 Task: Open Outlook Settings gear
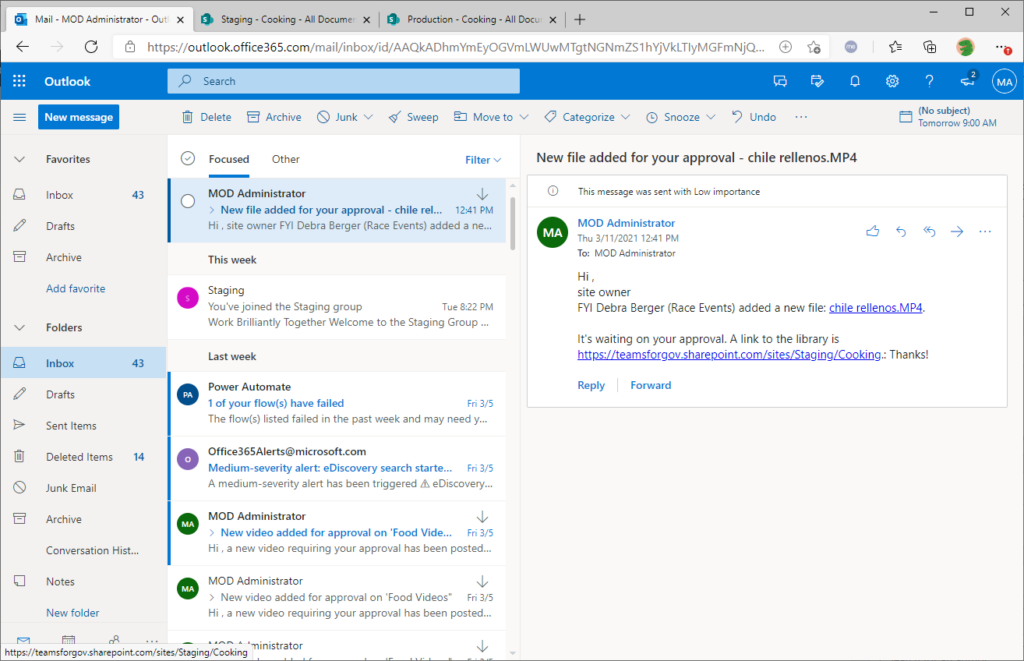(x=892, y=81)
